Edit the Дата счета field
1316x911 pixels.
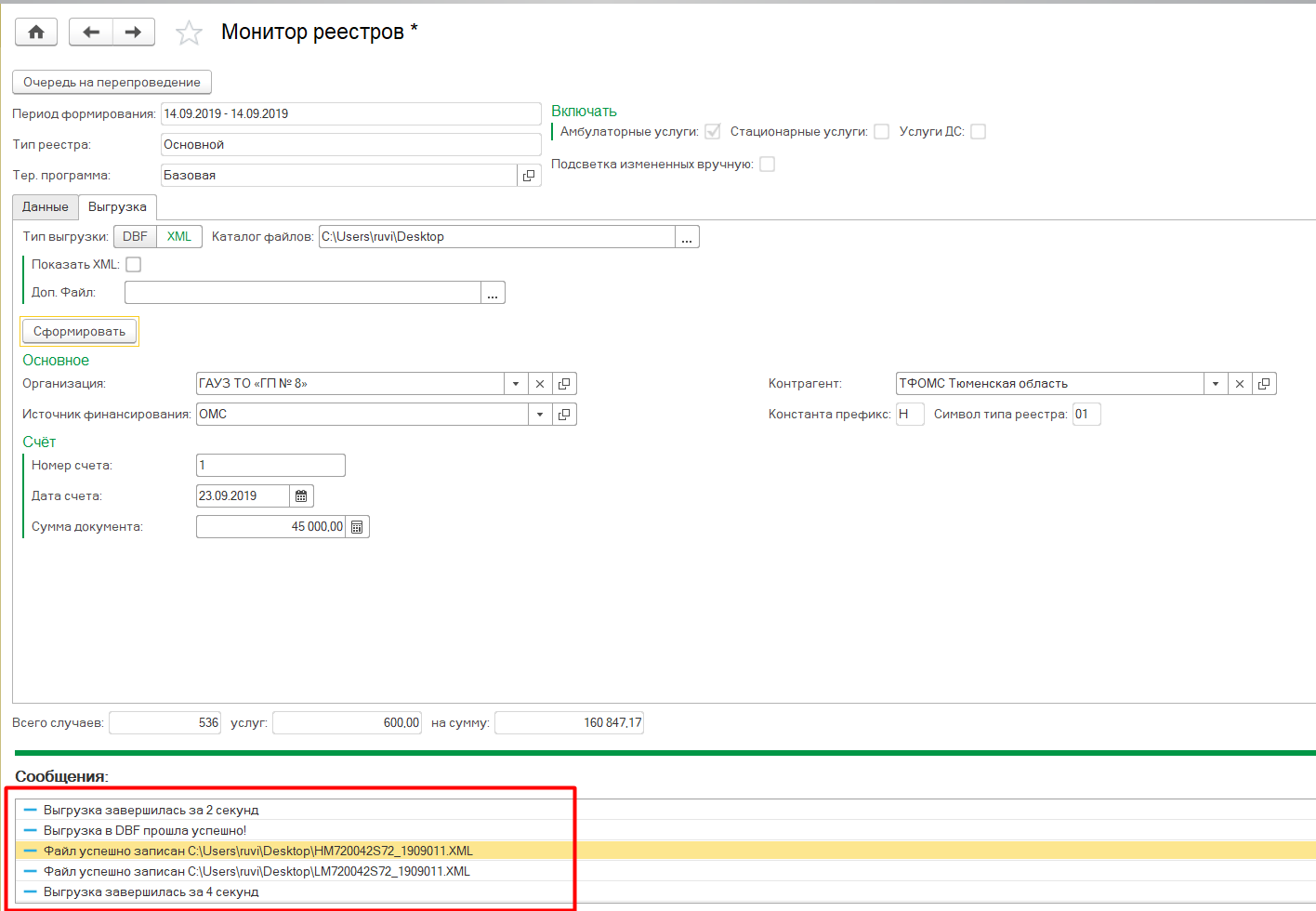pos(243,496)
